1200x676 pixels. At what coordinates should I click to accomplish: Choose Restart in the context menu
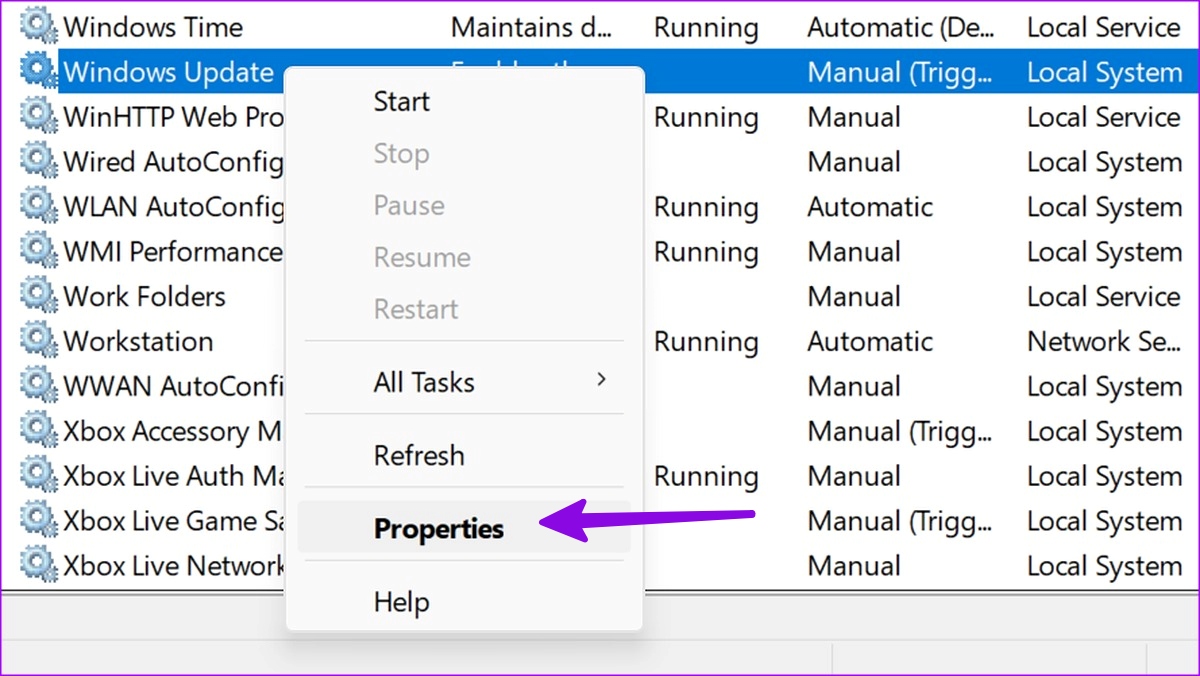tap(416, 309)
